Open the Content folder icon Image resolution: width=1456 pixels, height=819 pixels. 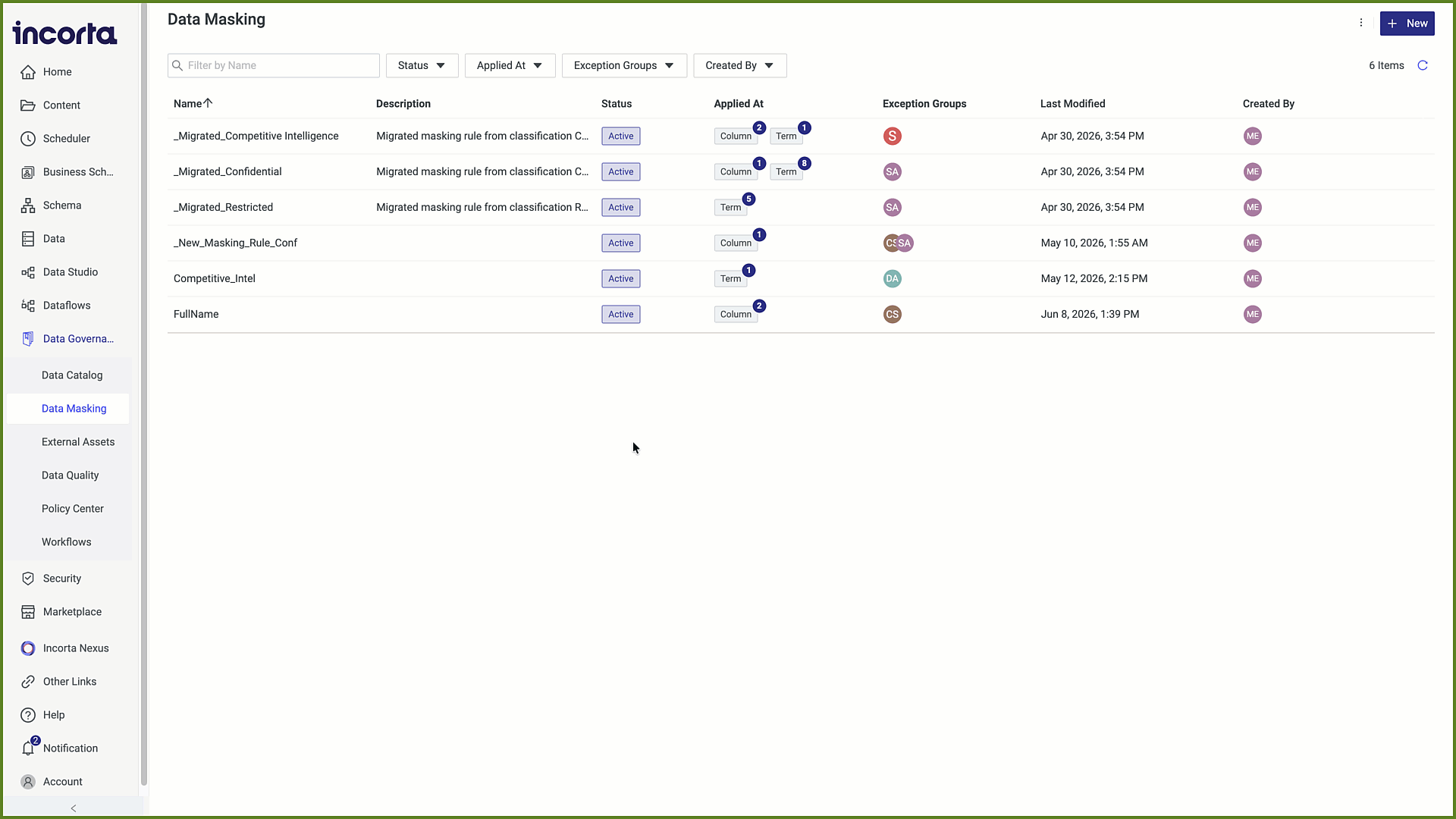point(28,105)
